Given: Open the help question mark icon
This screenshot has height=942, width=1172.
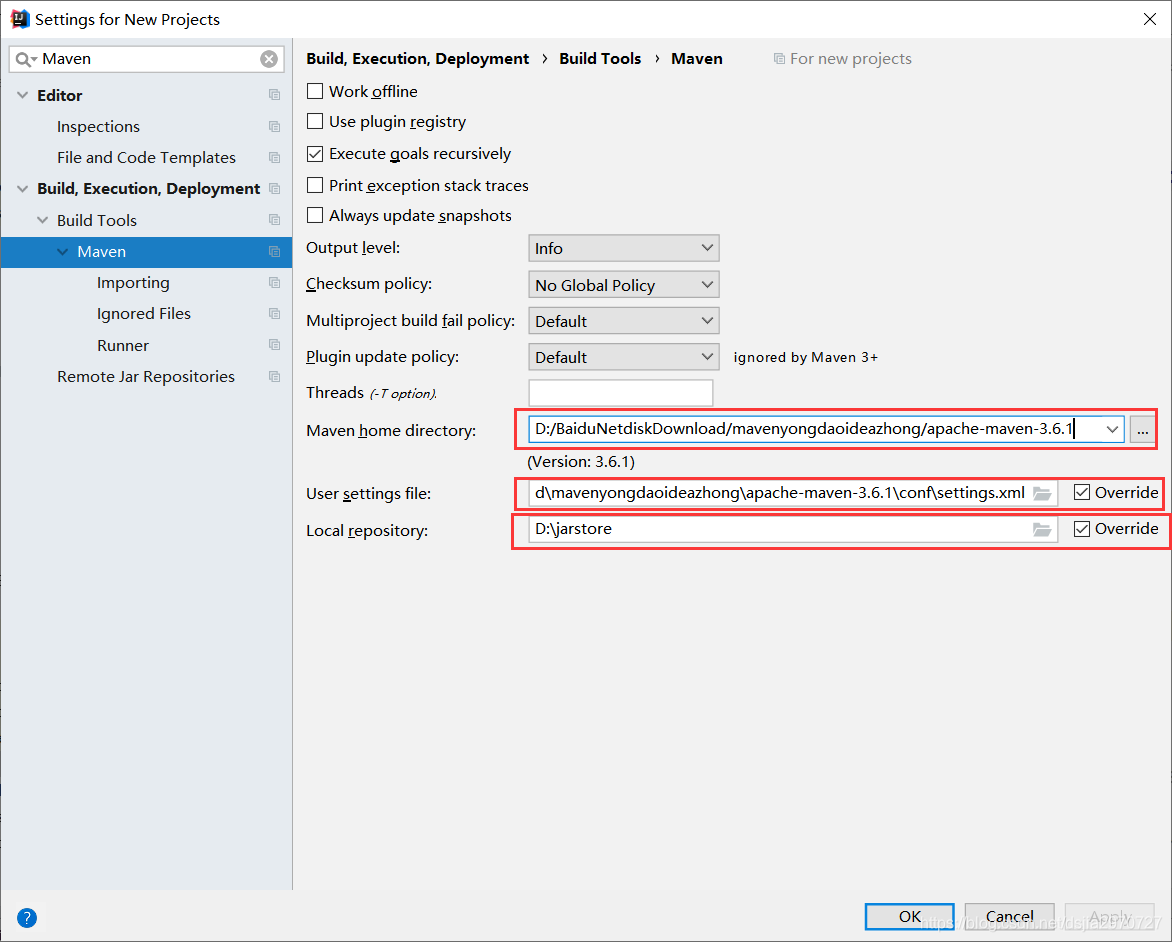Looking at the screenshot, I should (x=27, y=917).
